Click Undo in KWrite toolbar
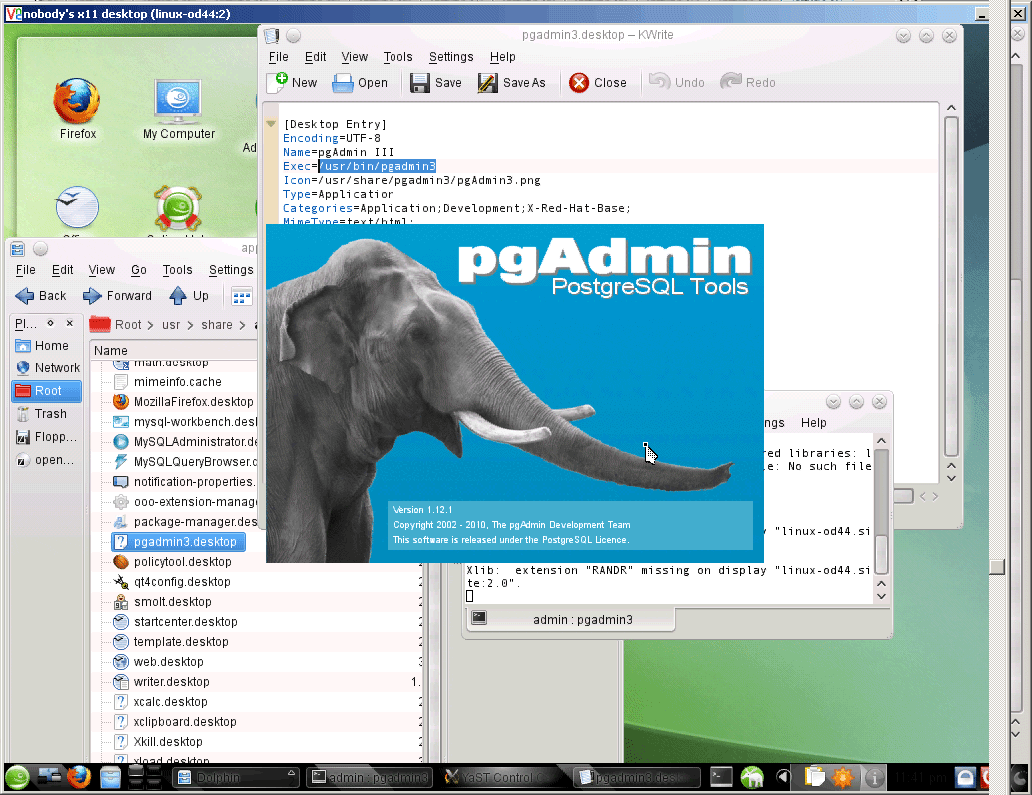The height and width of the screenshot is (795, 1032). [677, 82]
